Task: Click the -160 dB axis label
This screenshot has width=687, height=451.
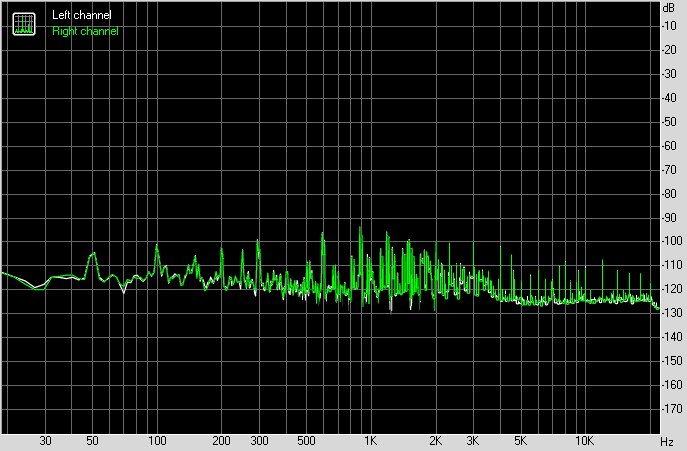Action: coord(672,385)
